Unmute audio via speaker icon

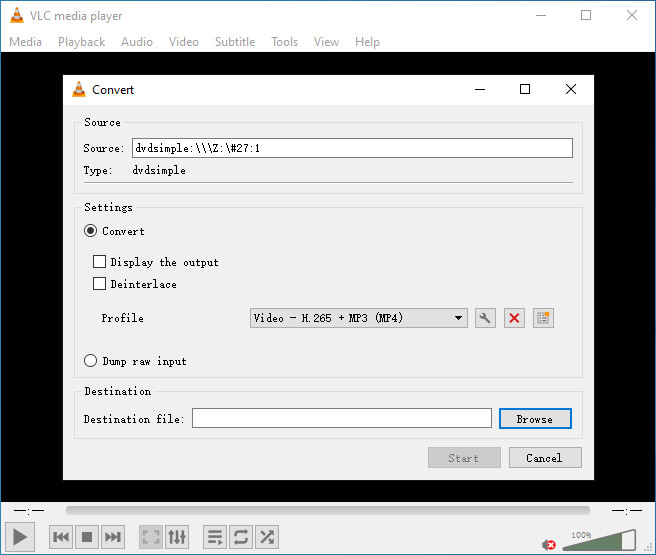pos(548,545)
